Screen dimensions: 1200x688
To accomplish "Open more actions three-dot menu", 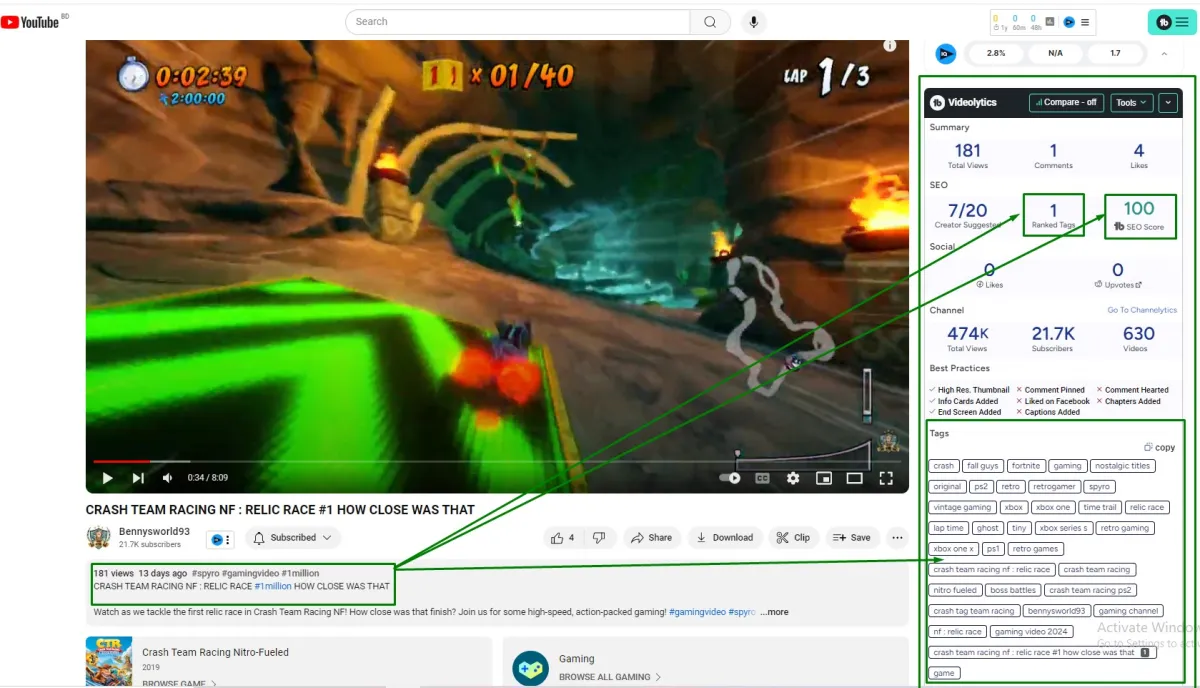I will point(897,538).
